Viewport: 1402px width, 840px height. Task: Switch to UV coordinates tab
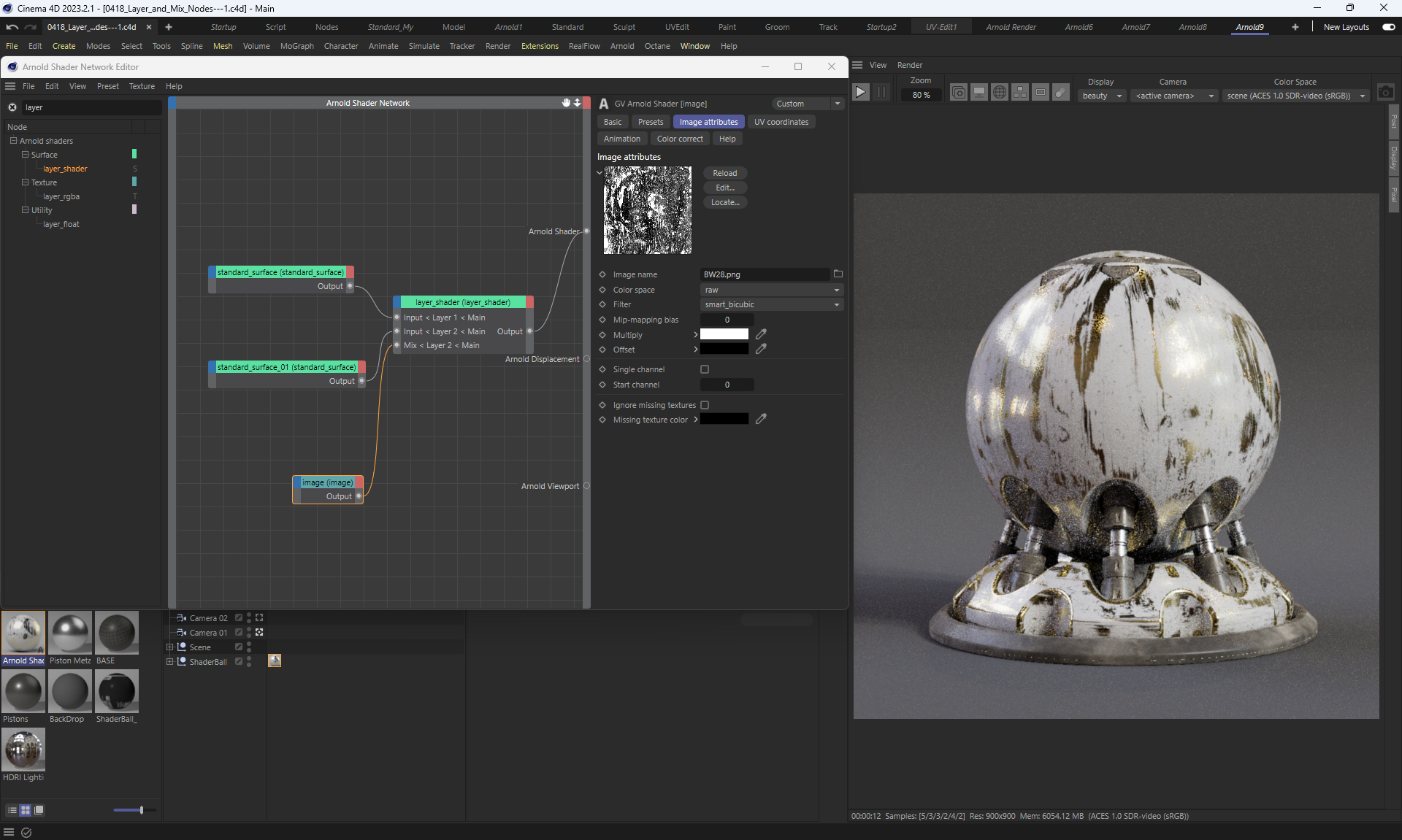[781, 122]
